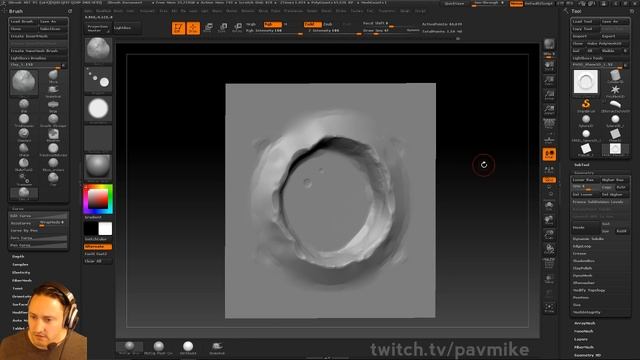Expand the NanoMesh section

coord(584,331)
